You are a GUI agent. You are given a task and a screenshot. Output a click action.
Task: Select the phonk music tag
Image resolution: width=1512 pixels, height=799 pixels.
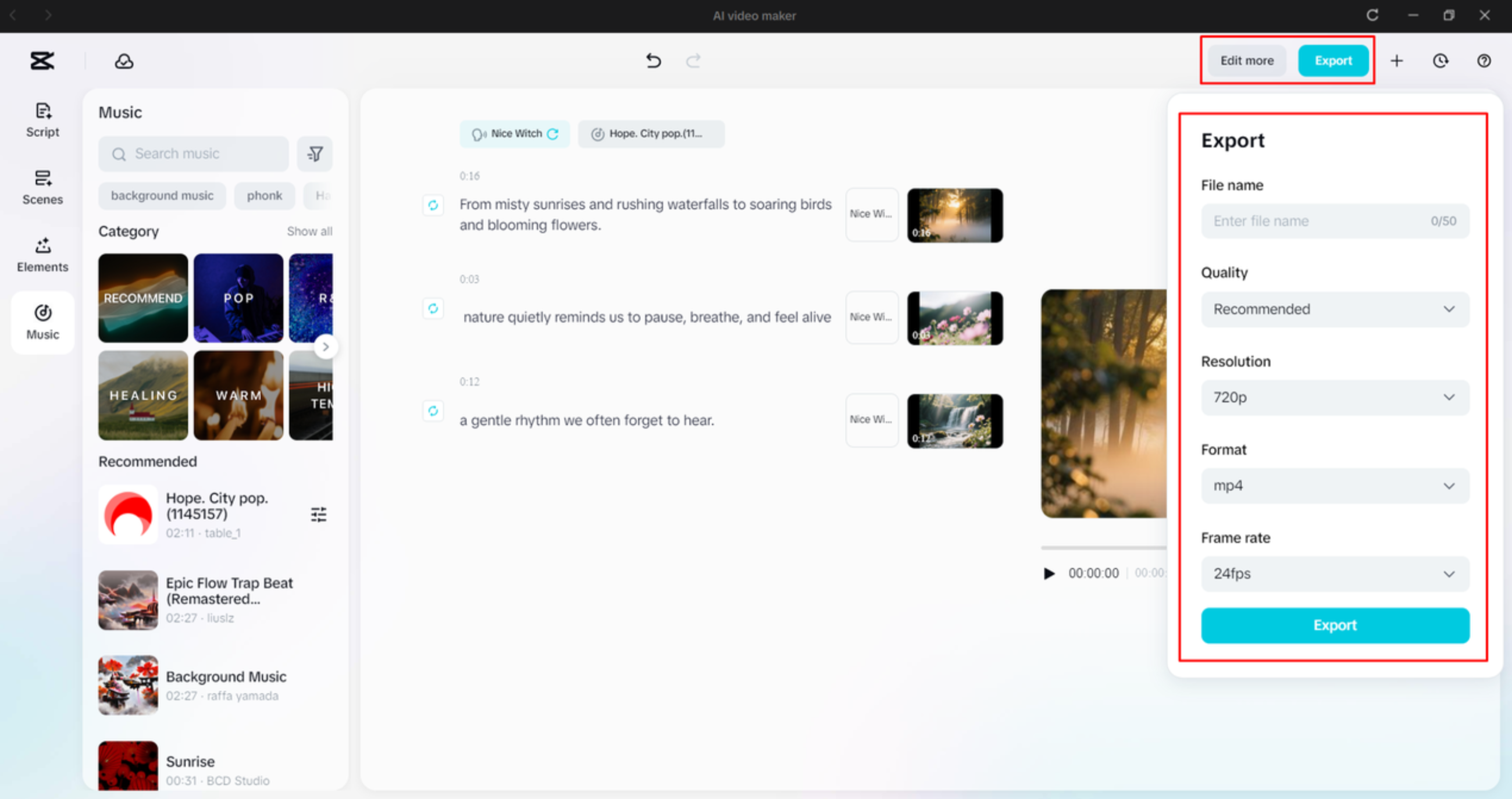click(x=264, y=195)
